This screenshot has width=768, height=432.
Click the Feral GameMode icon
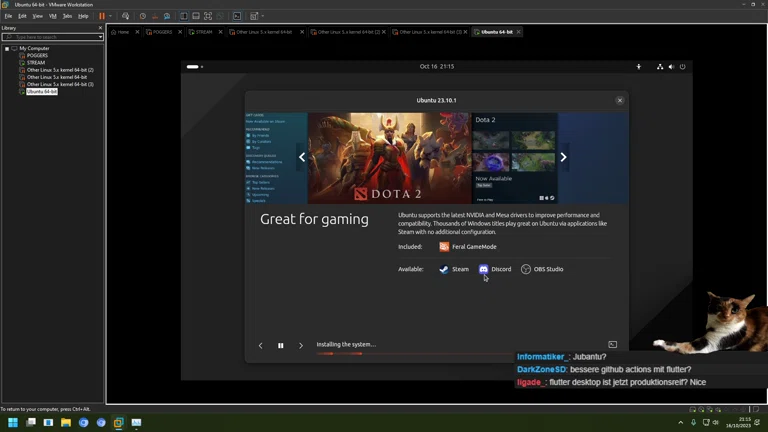coord(444,247)
